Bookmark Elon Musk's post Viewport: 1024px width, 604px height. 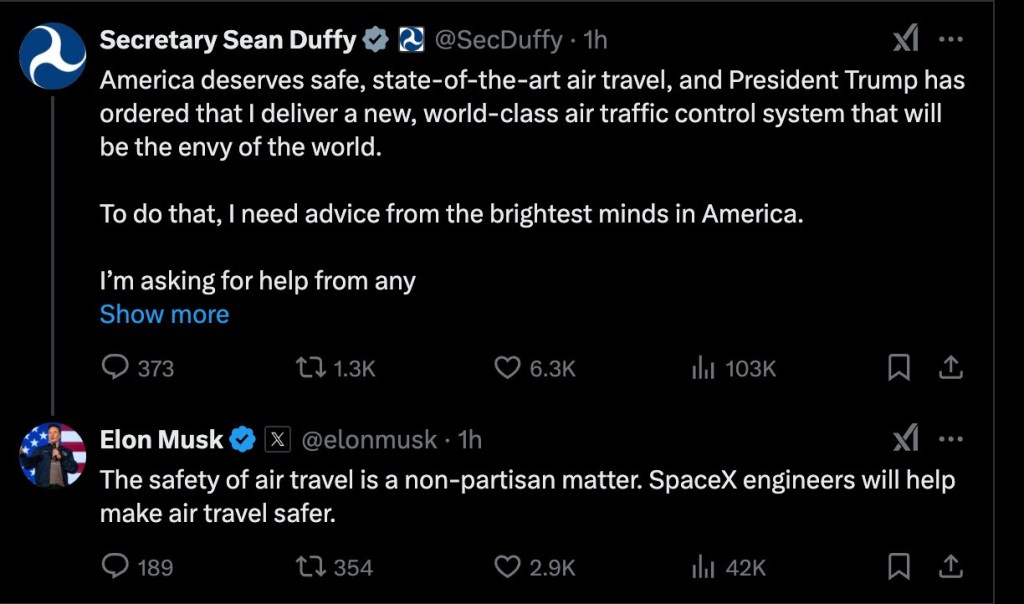point(899,567)
